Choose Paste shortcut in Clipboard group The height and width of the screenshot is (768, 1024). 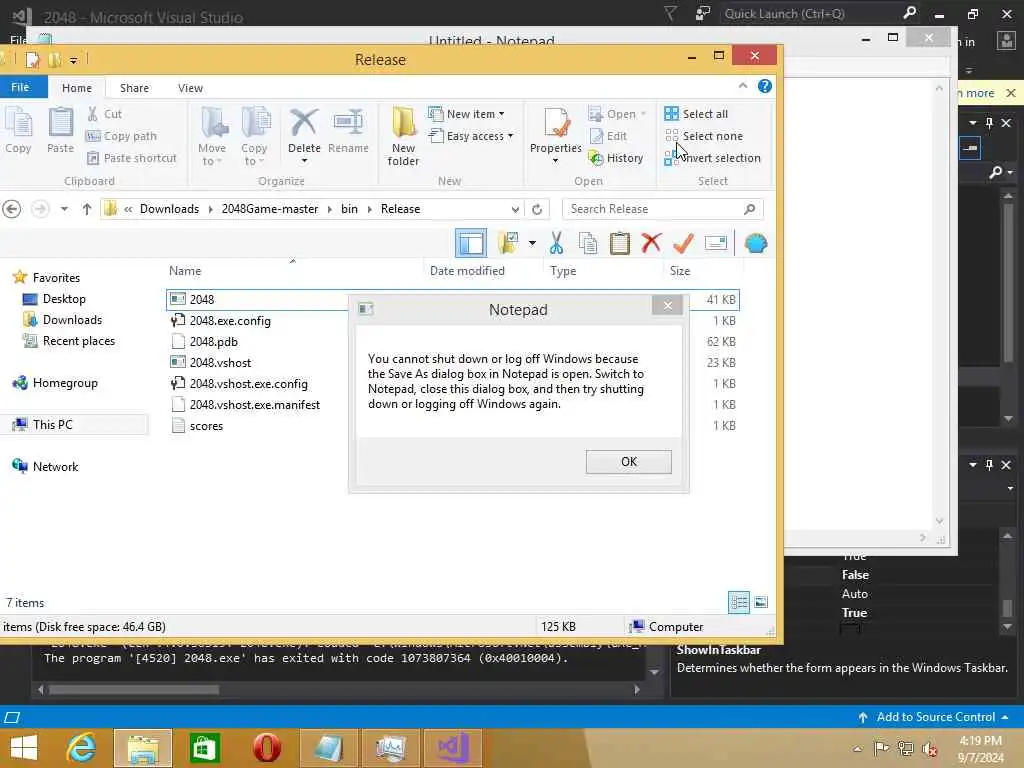[132, 158]
